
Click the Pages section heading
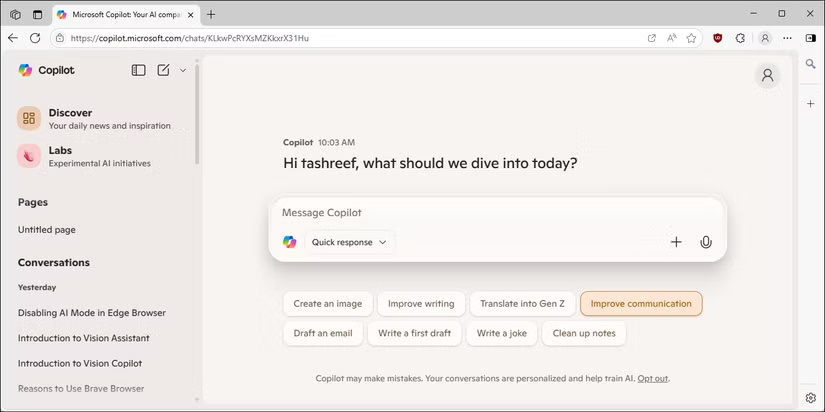click(33, 202)
